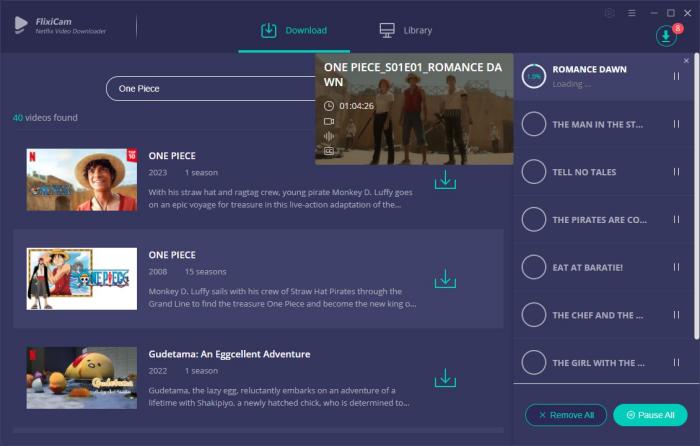This screenshot has width=700, height=446.
Task: Pause the TELL NO TALES download
Action: pos(677,171)
